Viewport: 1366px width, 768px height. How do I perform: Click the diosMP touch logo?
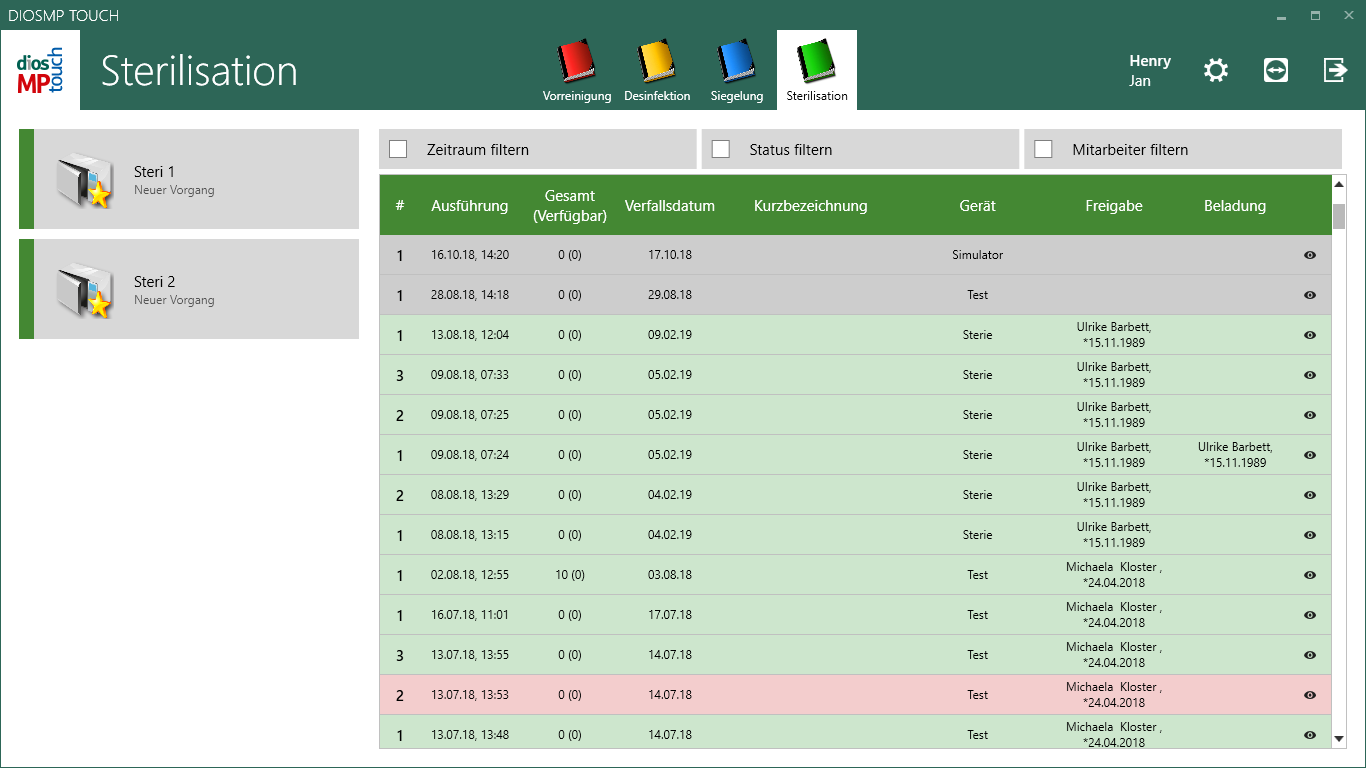[x=40, y=70]
